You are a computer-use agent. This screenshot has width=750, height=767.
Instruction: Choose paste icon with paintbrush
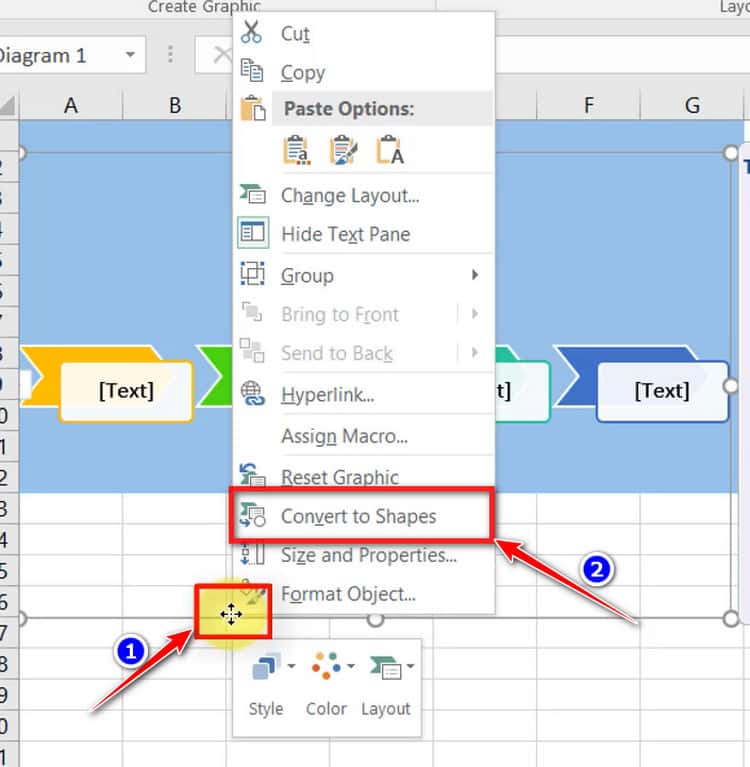[343, 150]
